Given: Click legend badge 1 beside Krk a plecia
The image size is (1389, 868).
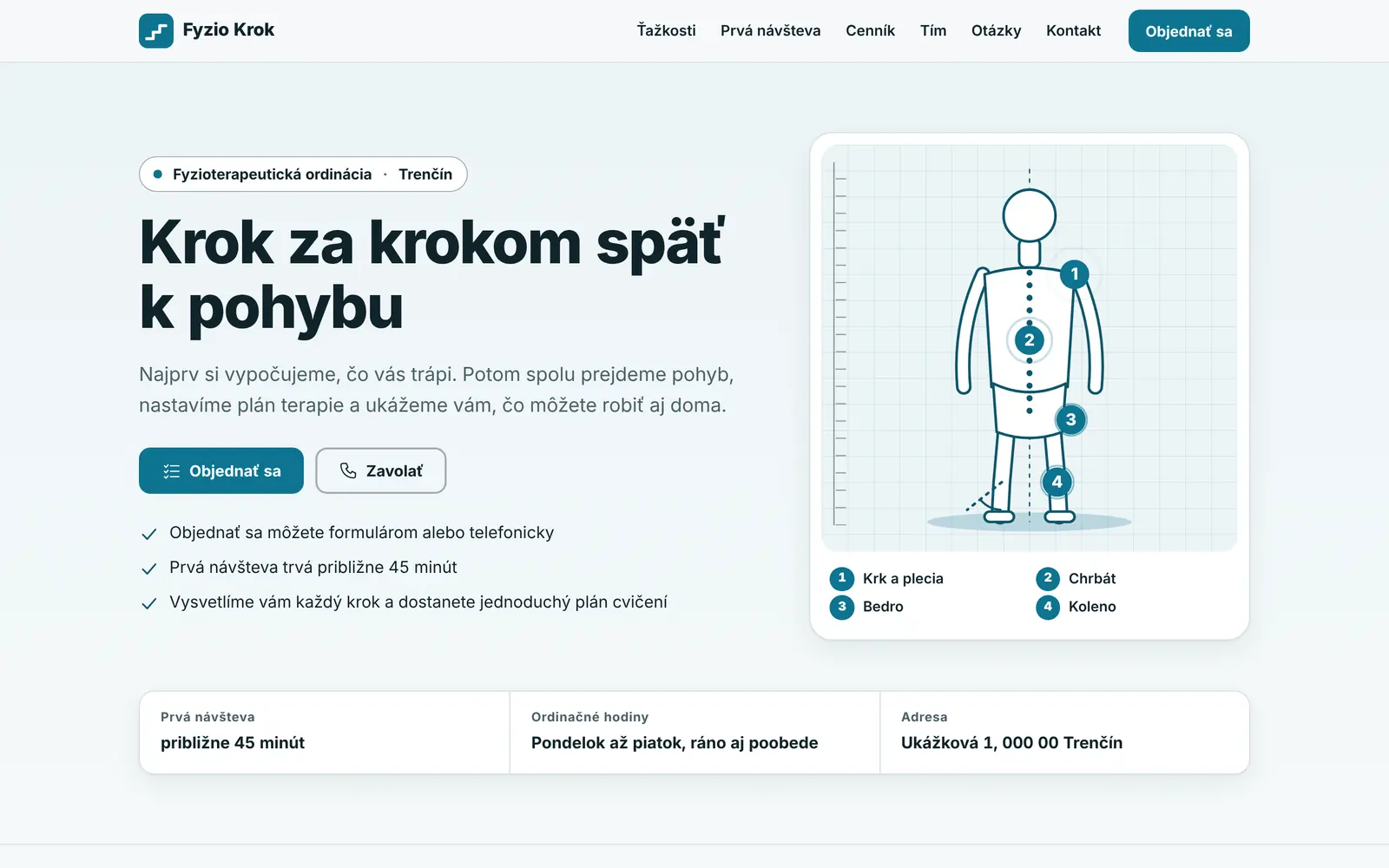Looking at the screenshot, I should 841,578.
